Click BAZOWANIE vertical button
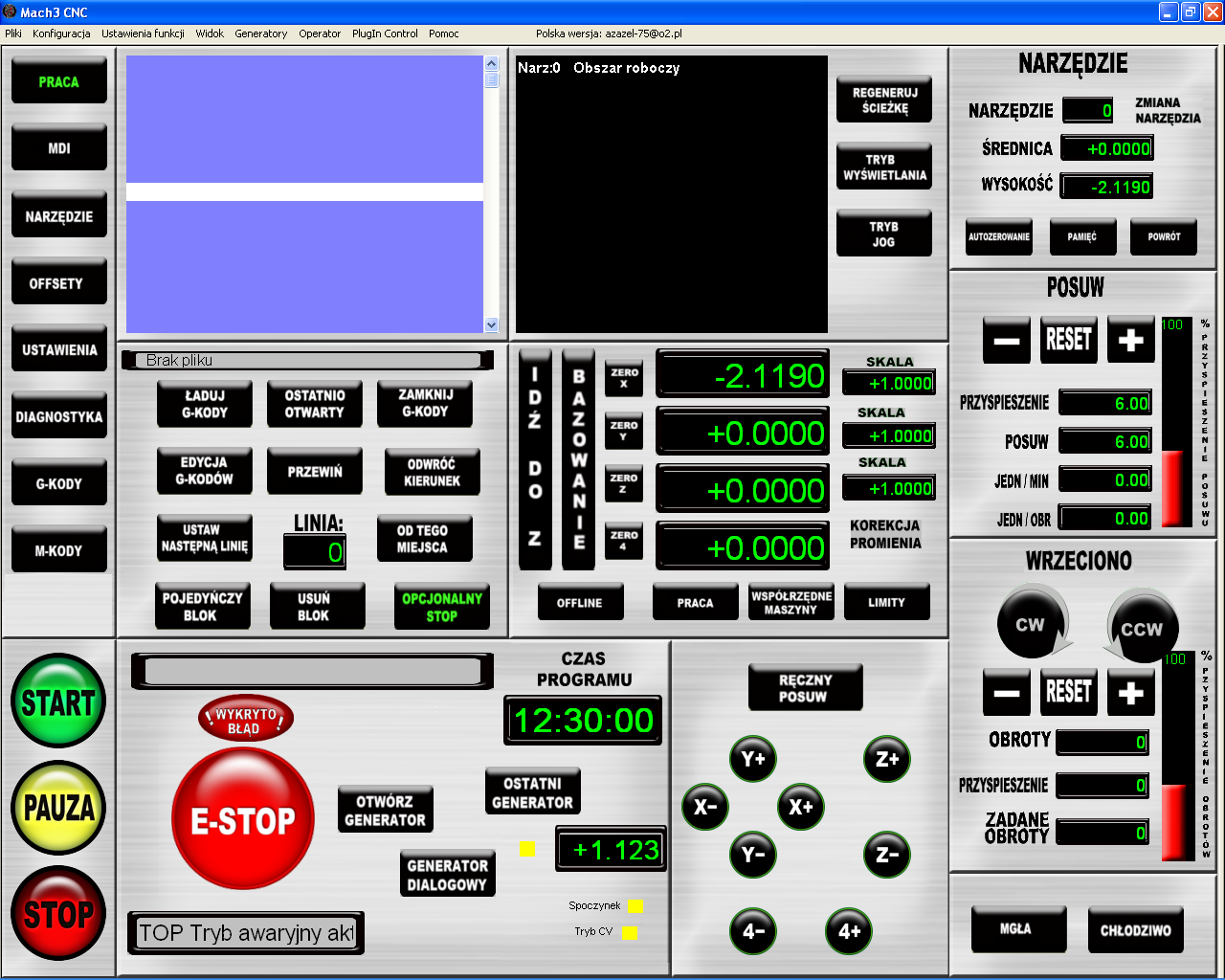The image size is (1225, 980). (578, 459)
